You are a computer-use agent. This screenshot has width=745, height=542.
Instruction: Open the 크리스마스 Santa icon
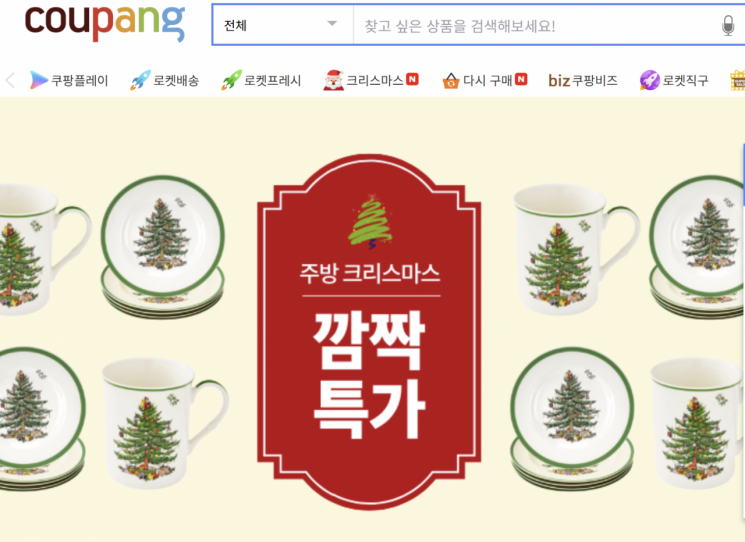tap(333, 80)
